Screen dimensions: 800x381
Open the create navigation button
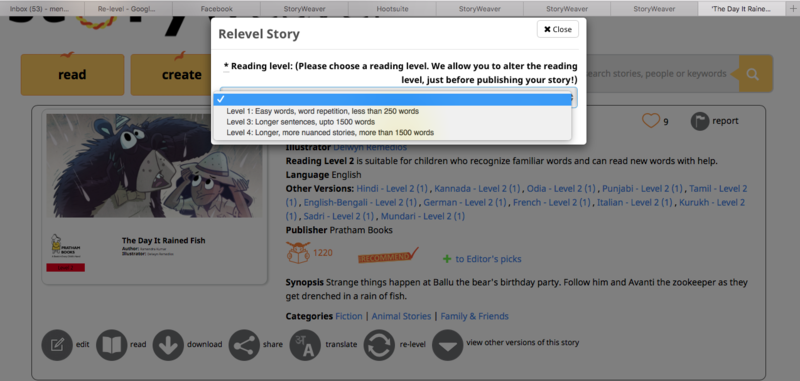point(171,75)
